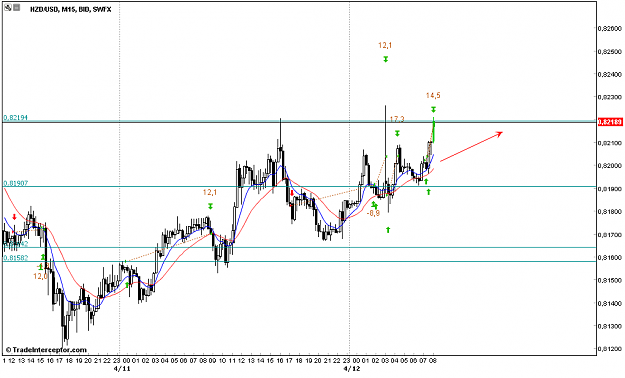Click the 17,3 trade profit label
625x378 pixels.
coord(397,119)
